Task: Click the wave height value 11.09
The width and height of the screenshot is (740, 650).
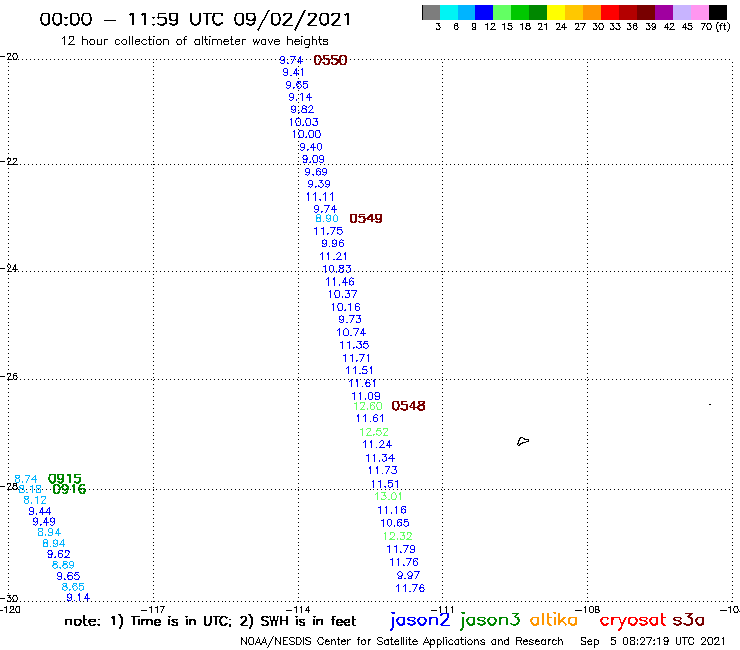Action: pyautogui.click(x=366, y=397)
